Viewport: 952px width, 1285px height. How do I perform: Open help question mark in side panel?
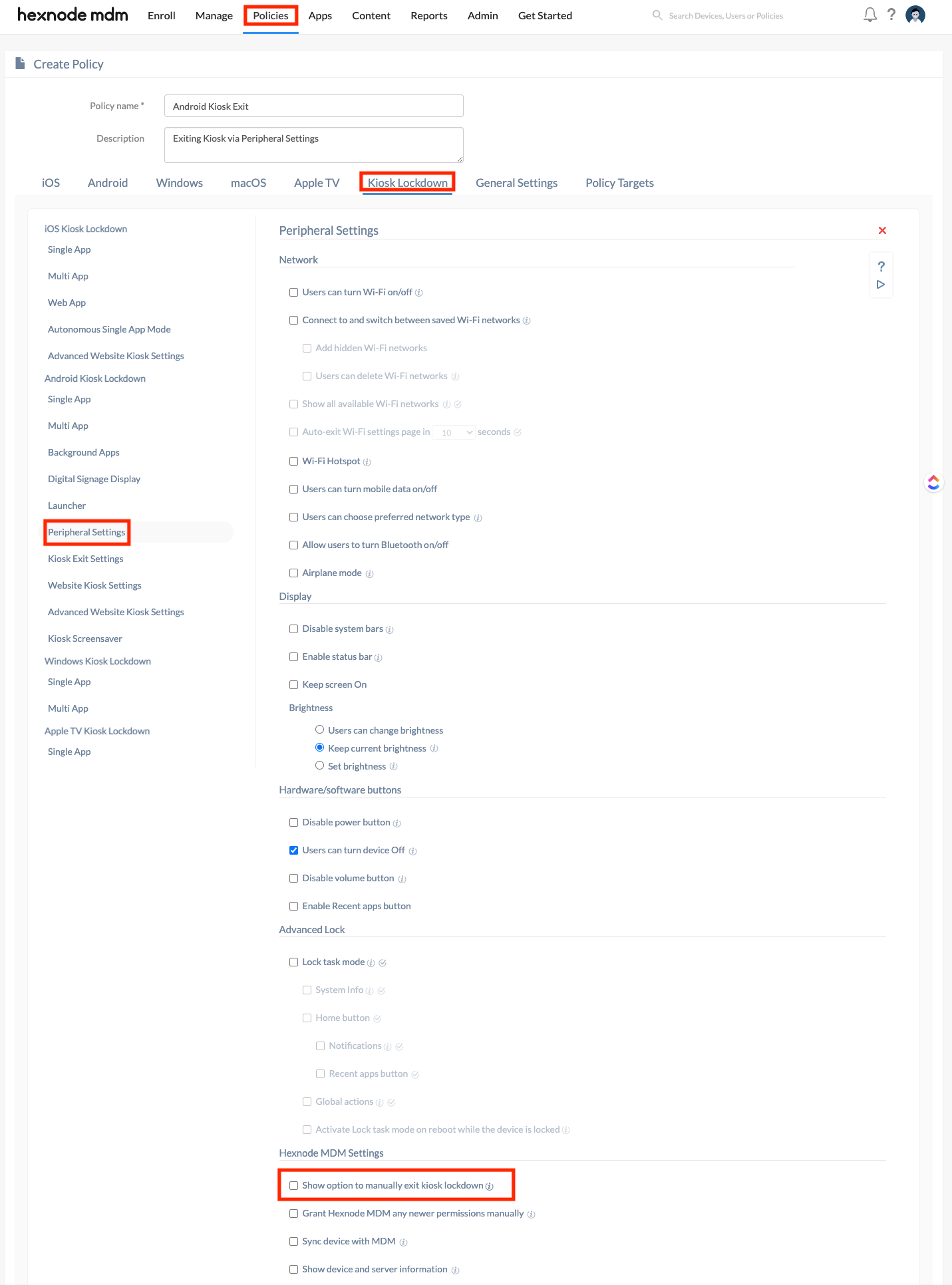pos(881,266)
